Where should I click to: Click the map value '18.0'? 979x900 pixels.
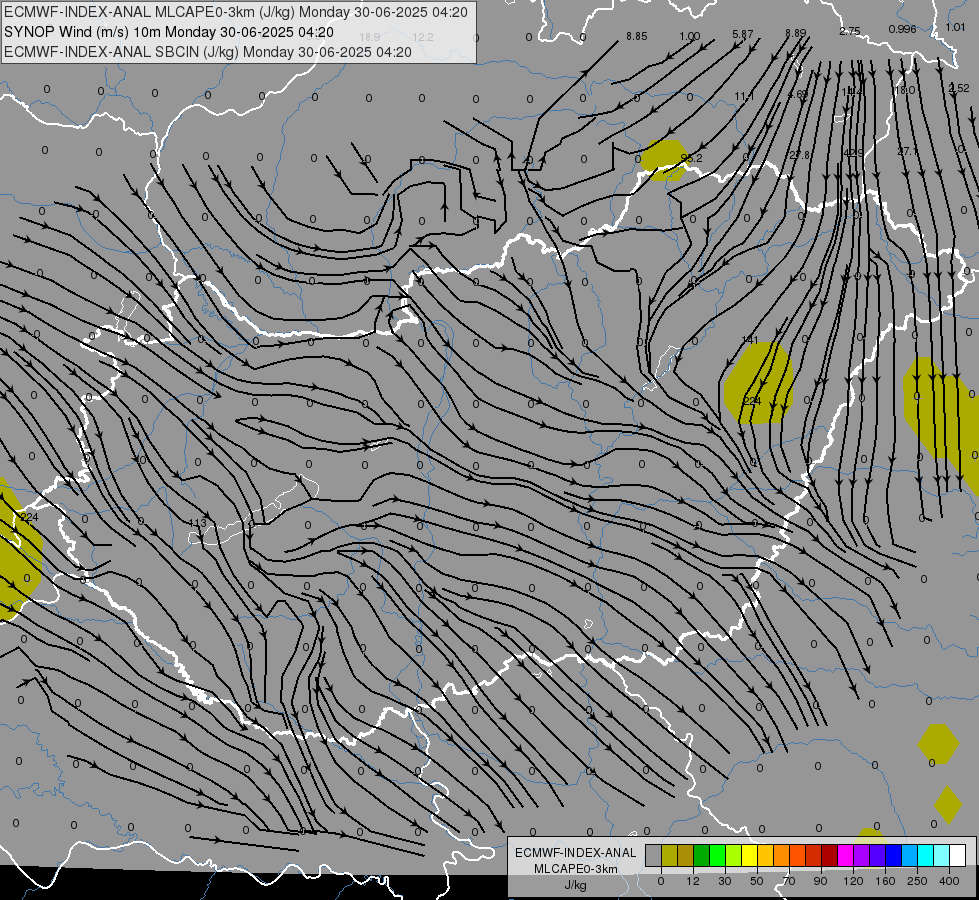(x=905, y=91)
